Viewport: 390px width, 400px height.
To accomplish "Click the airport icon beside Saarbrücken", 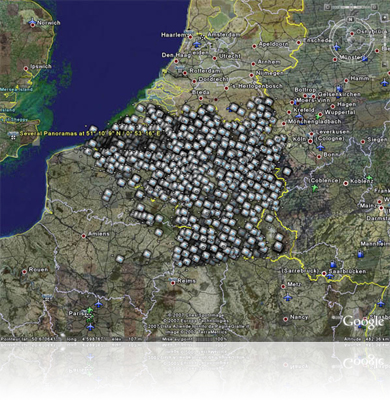I will tap(330, 276).
